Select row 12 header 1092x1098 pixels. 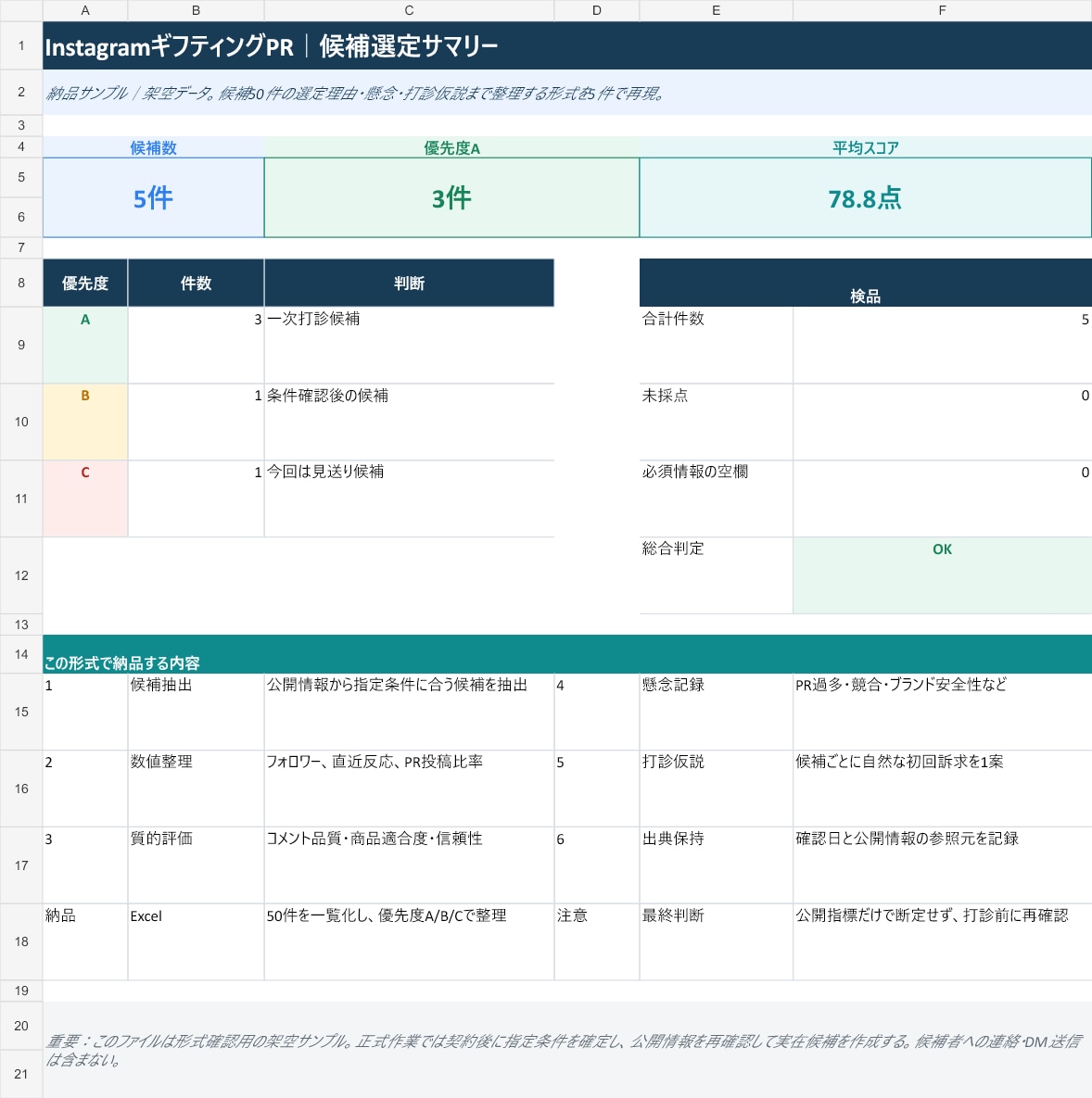pos(21,575)
